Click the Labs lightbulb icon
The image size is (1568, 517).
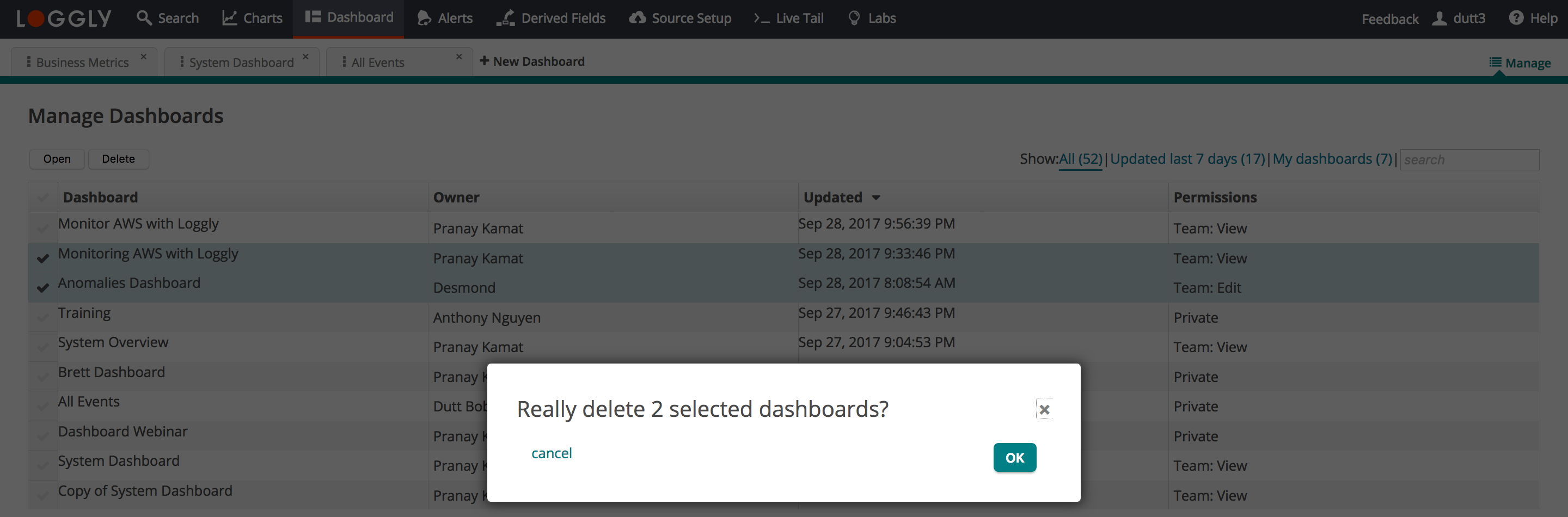(854, 17)
